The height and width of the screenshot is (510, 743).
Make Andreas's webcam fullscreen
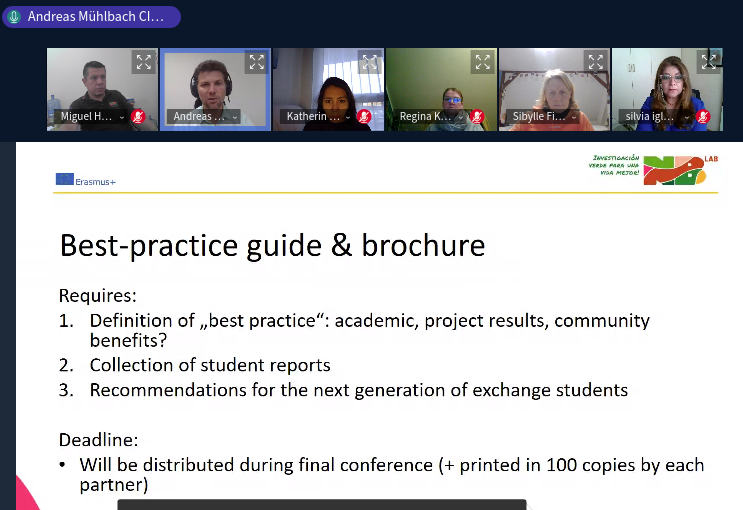pyautogui.click(x=256, y=62)
